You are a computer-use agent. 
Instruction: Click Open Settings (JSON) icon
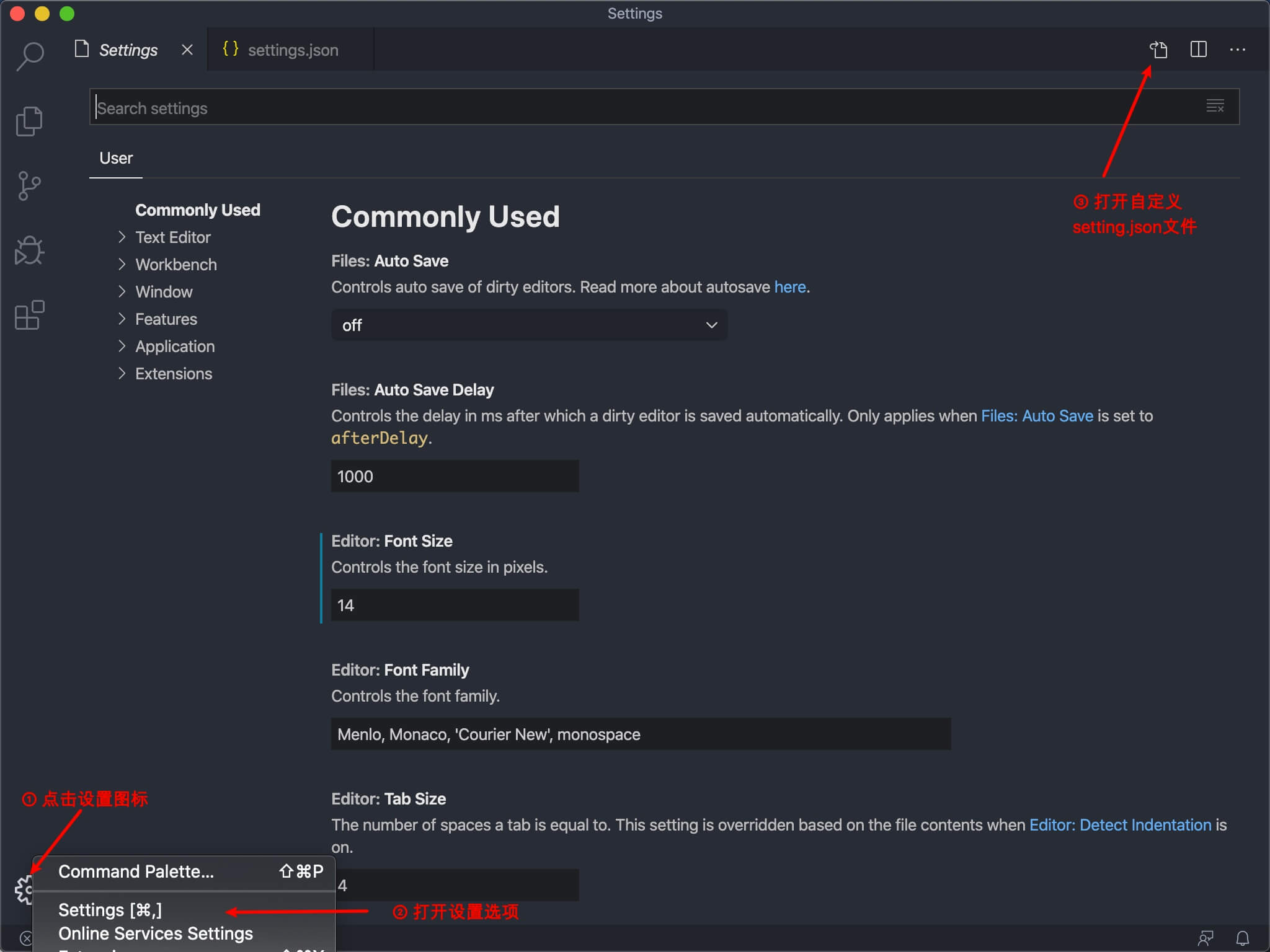coord(1158,50)
